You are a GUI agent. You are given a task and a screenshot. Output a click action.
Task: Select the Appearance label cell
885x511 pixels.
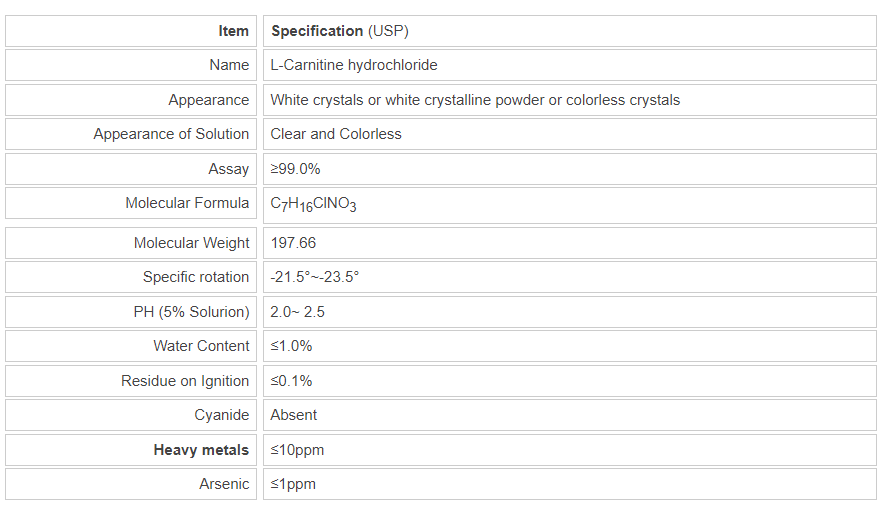[208, 100]
